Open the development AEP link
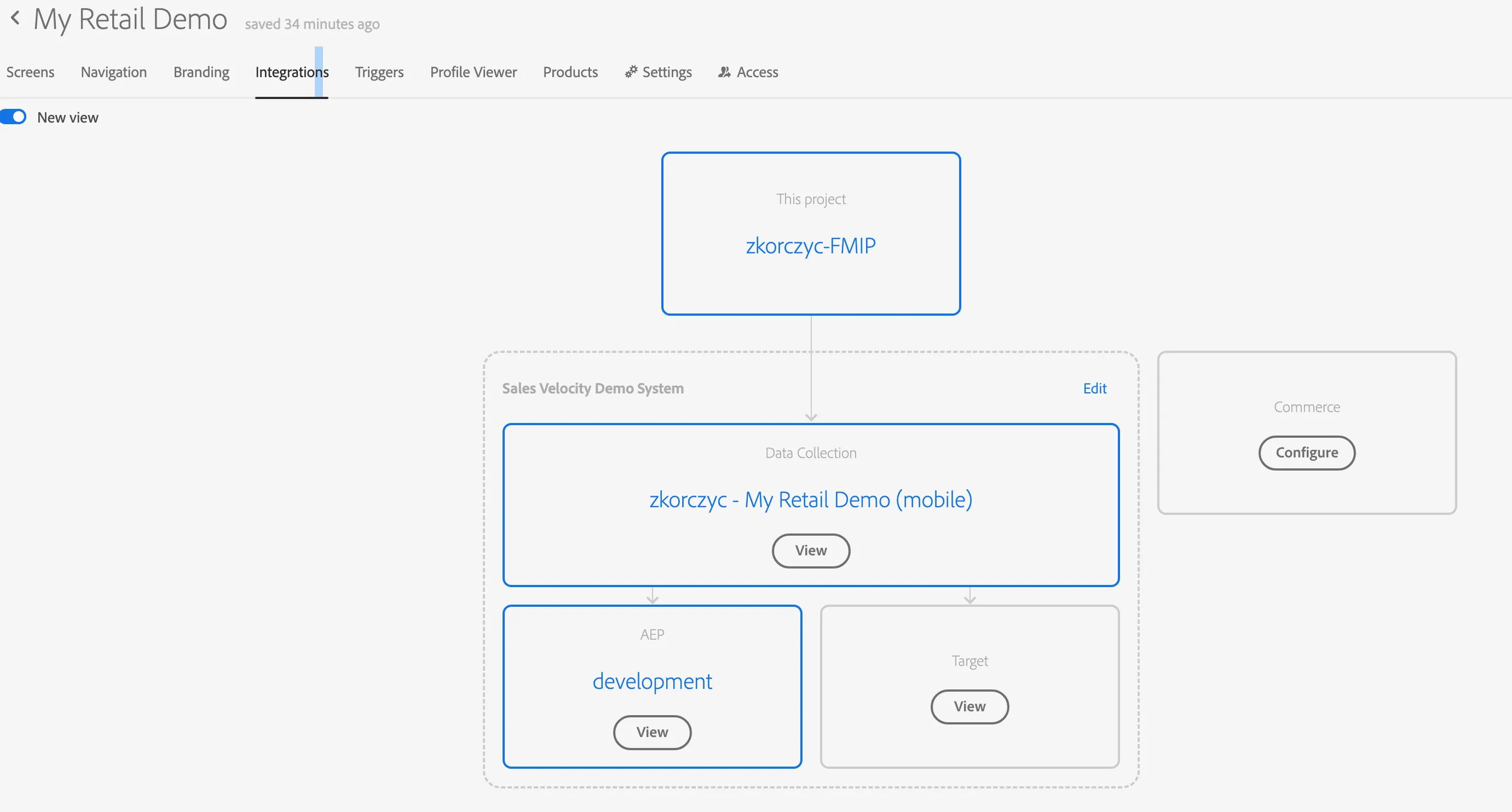 tap(652, 681)
